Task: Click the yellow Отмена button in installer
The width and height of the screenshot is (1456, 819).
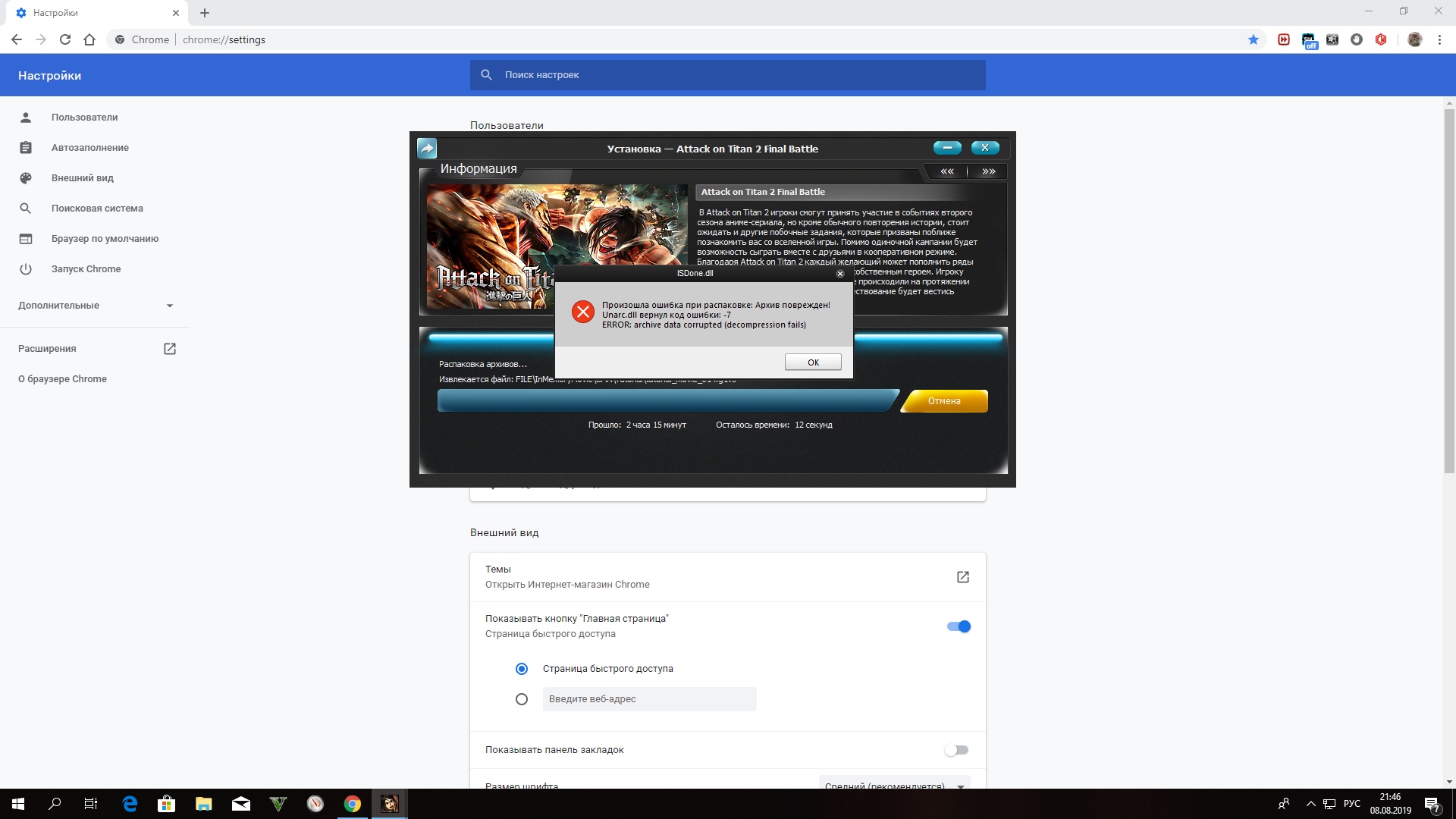Action: click(x=944, y=401)
